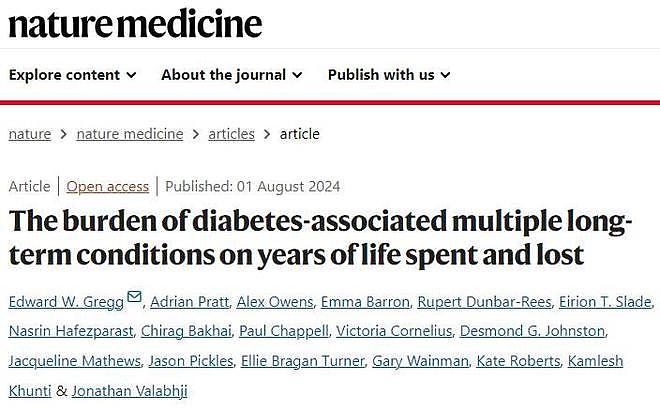Navigate to the articles breadcrumb
This screenshot has height=410, width=660.
point(232,134)
